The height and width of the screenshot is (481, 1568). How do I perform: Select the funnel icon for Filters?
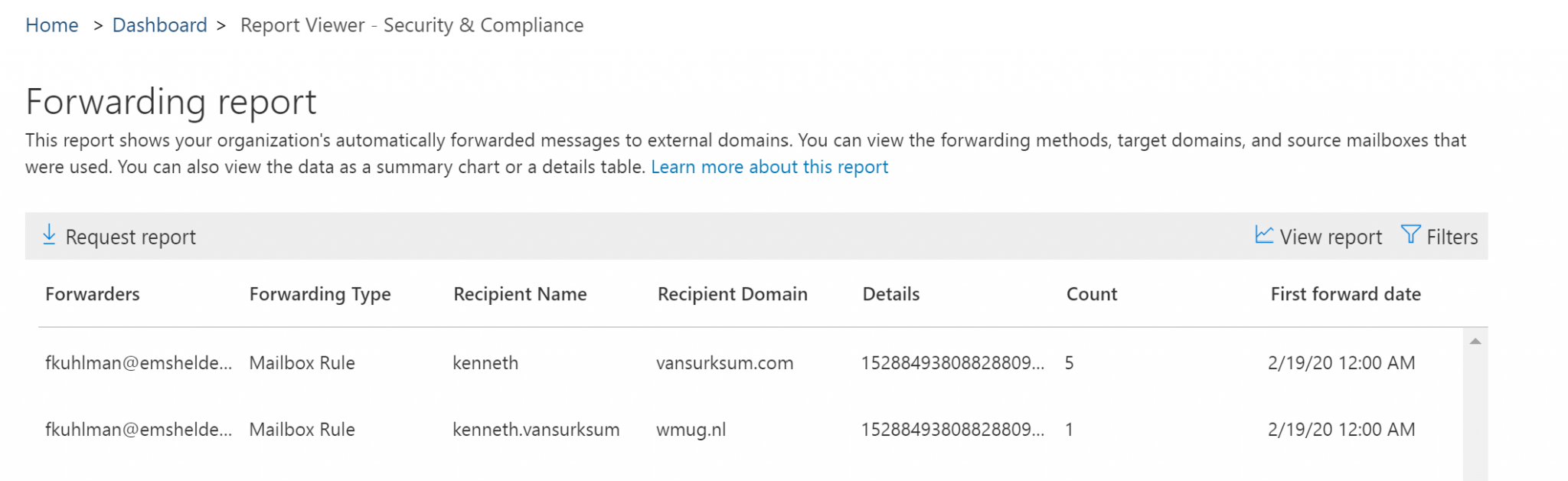[x=1410, y=235]
